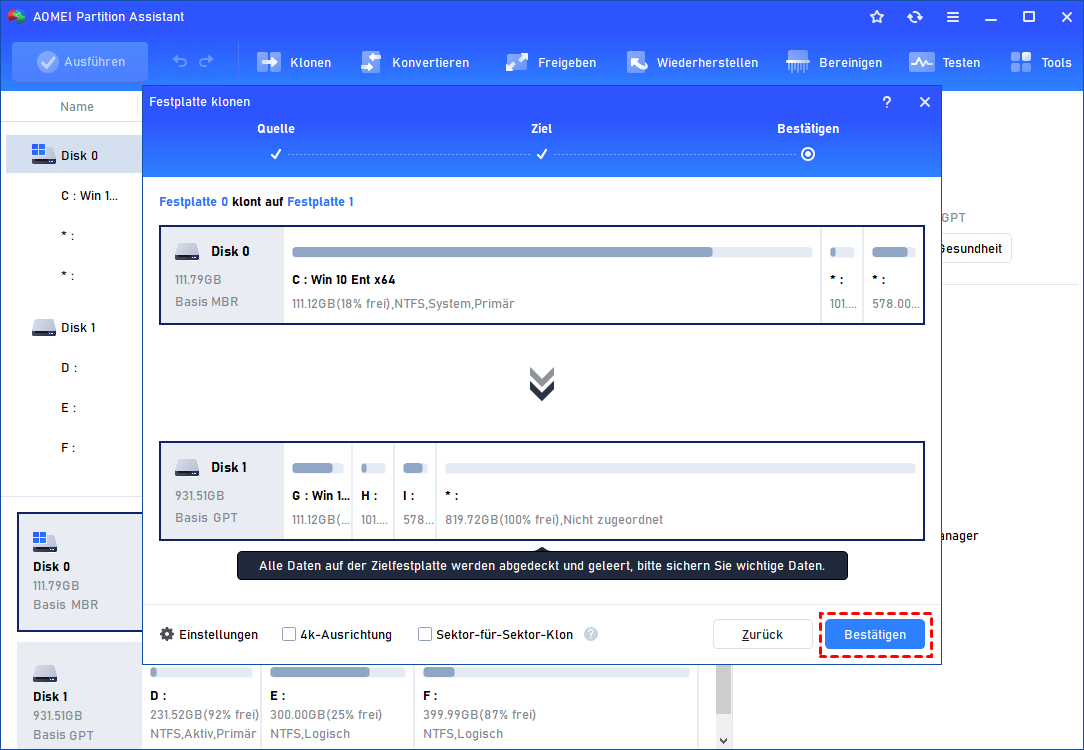This screenshot has height=750, width=1084.
Task: Select the C: Win 10 Ent x64 partition
Action: point(551,279)
